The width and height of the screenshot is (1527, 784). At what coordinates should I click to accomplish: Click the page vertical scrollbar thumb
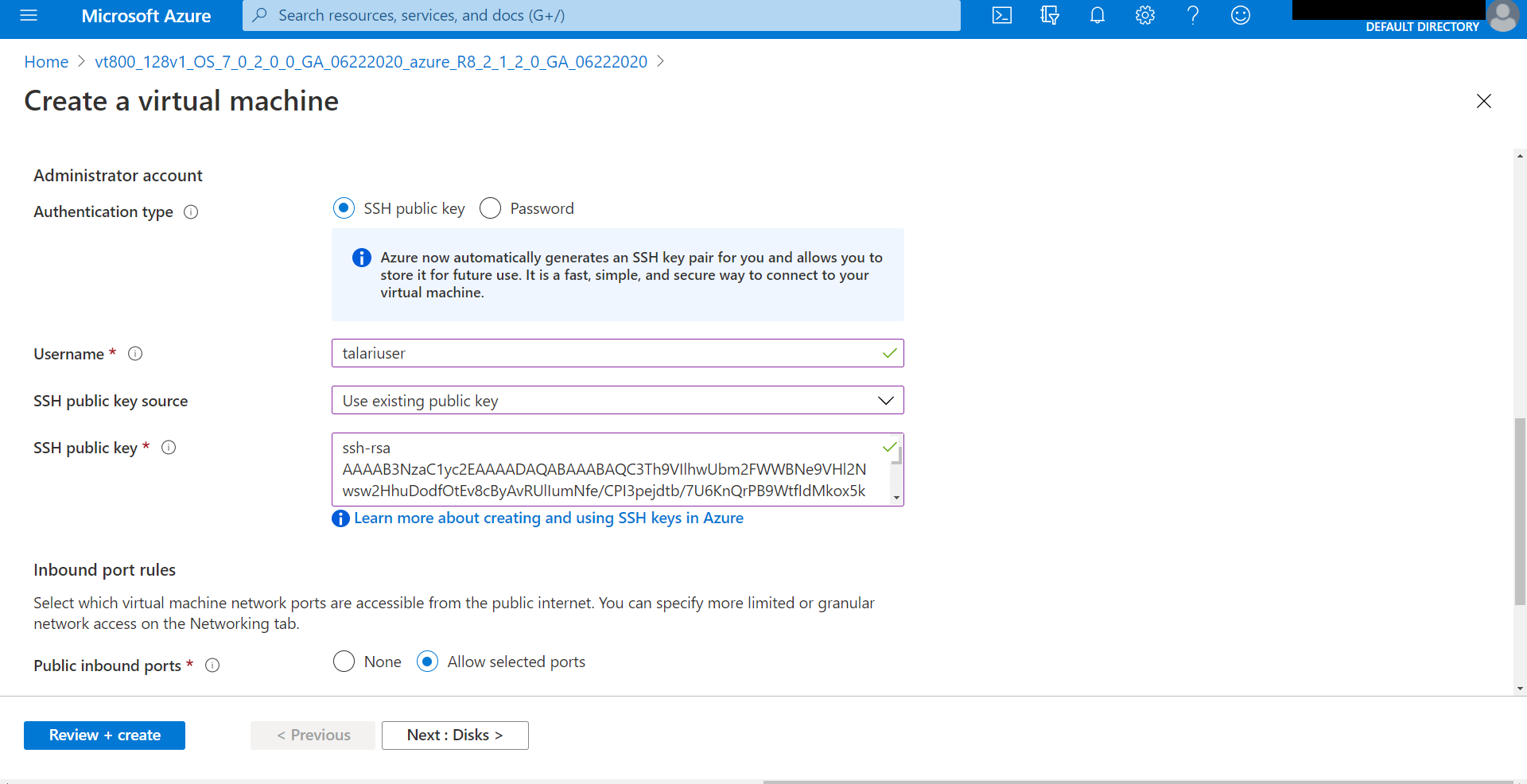tap(1520, 509)
